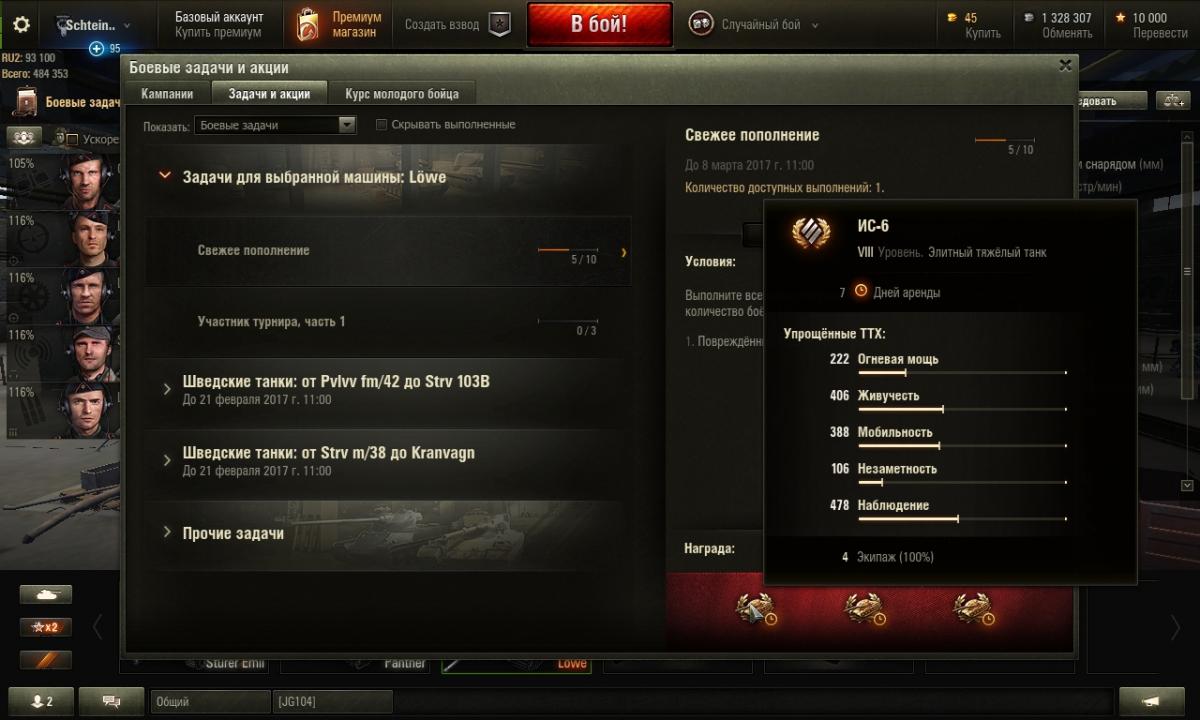Click the red 'В бой!' button
Screen dimensions: 1200x720
click(599, 25)
